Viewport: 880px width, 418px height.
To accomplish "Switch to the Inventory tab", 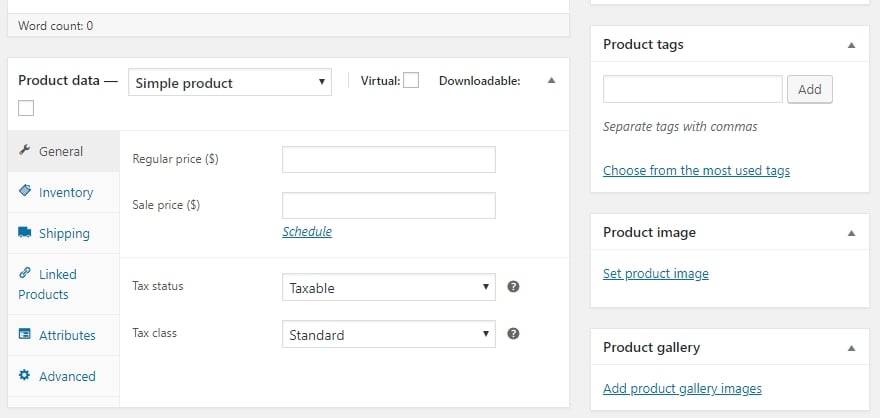I will [66, 192].
